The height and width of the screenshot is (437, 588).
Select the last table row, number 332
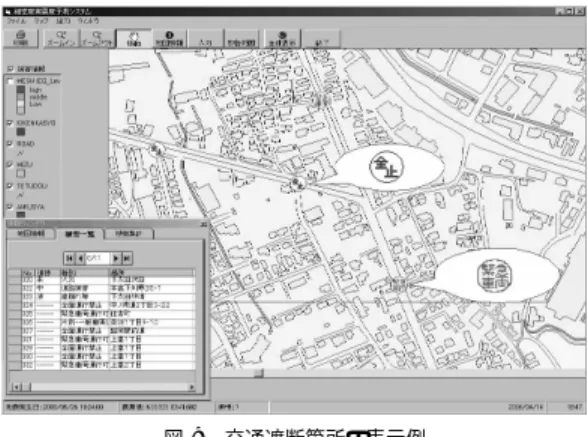pyautogui.click(x=101, y=365)
